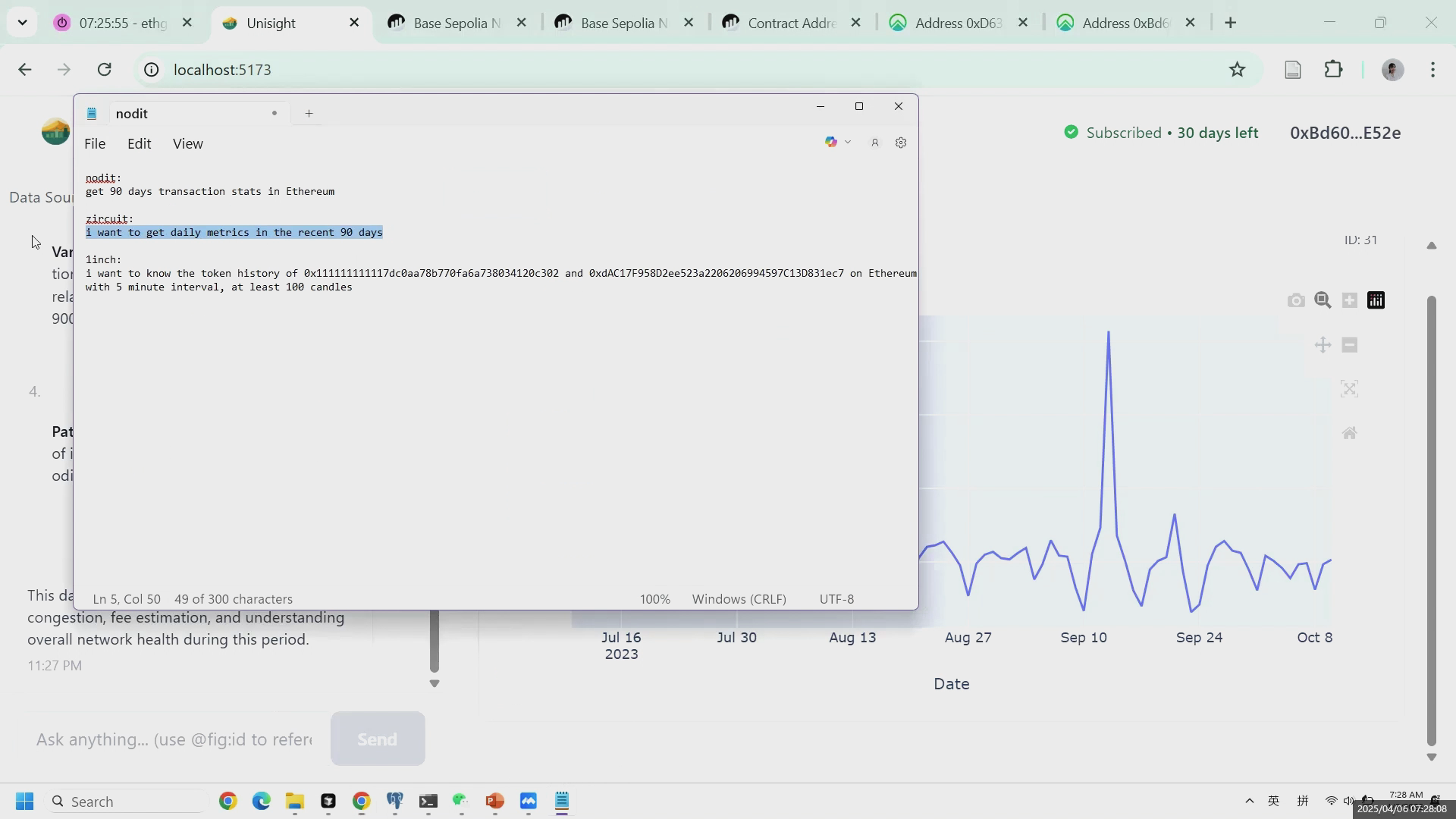
Task: View site information icon in address bar
Action: click(152, 70)
